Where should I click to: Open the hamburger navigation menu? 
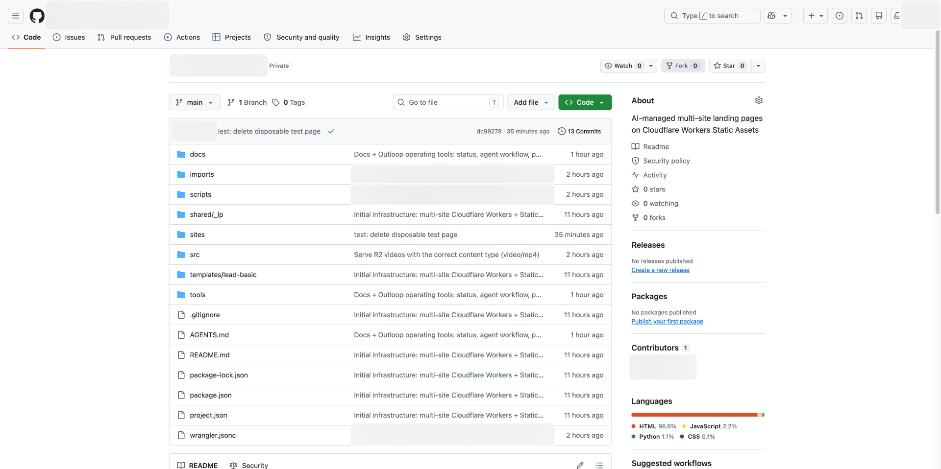16,16
